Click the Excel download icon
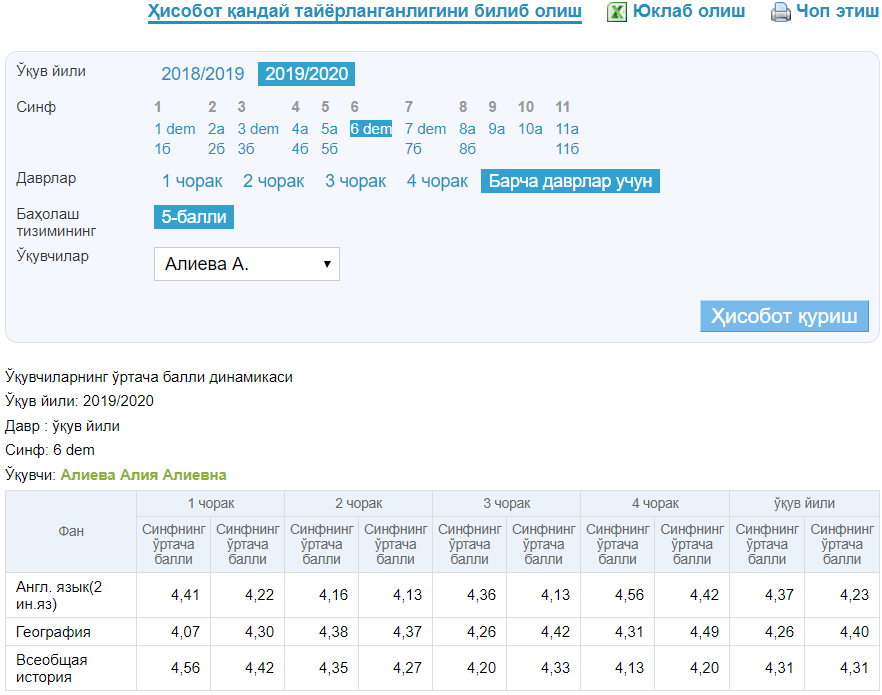882x695 pixels. coord(617,12)
